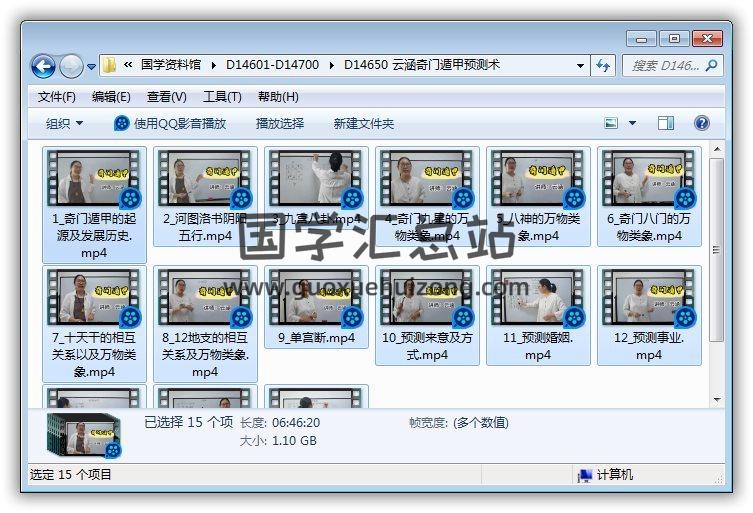Toggle the preview pane icon
The width and height of the screenshot is (753, 513).
click(x=666, y=123)
